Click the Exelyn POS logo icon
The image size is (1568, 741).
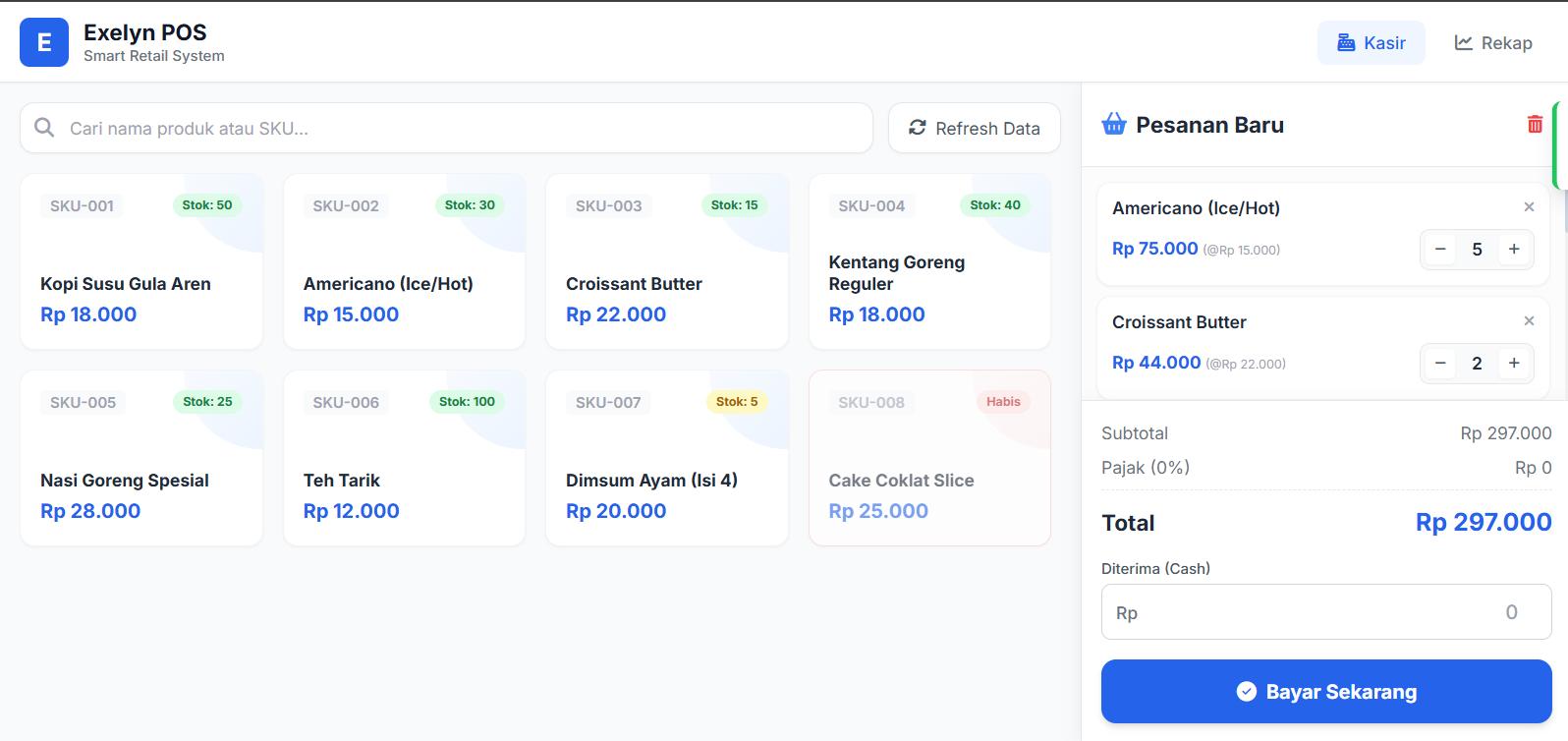(x=44, y=42)
